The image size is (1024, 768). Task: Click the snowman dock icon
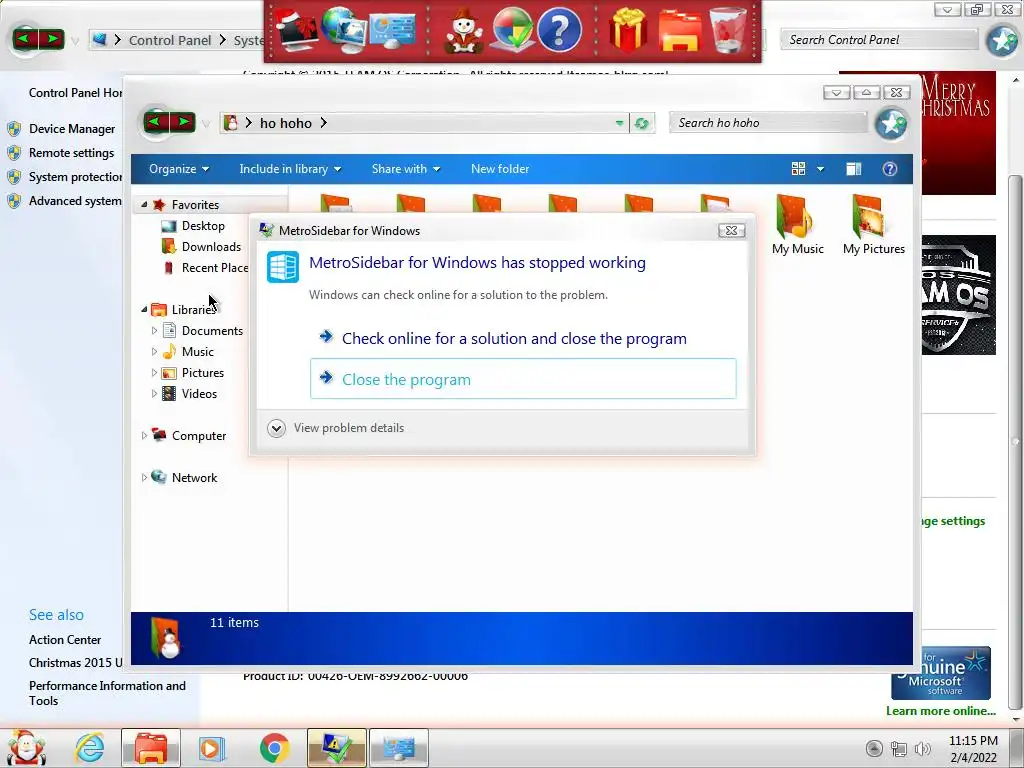coord(463,30)
